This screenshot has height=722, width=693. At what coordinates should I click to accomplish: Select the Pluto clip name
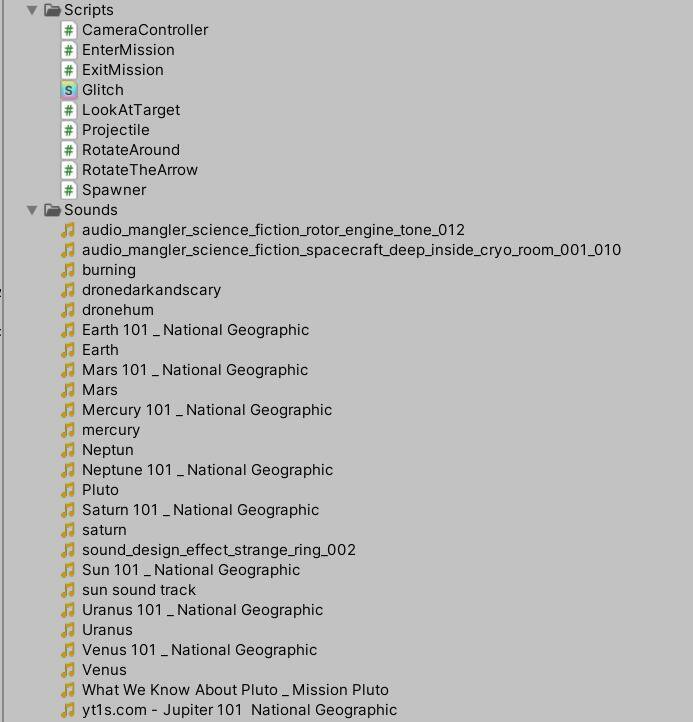click(100, 490)
